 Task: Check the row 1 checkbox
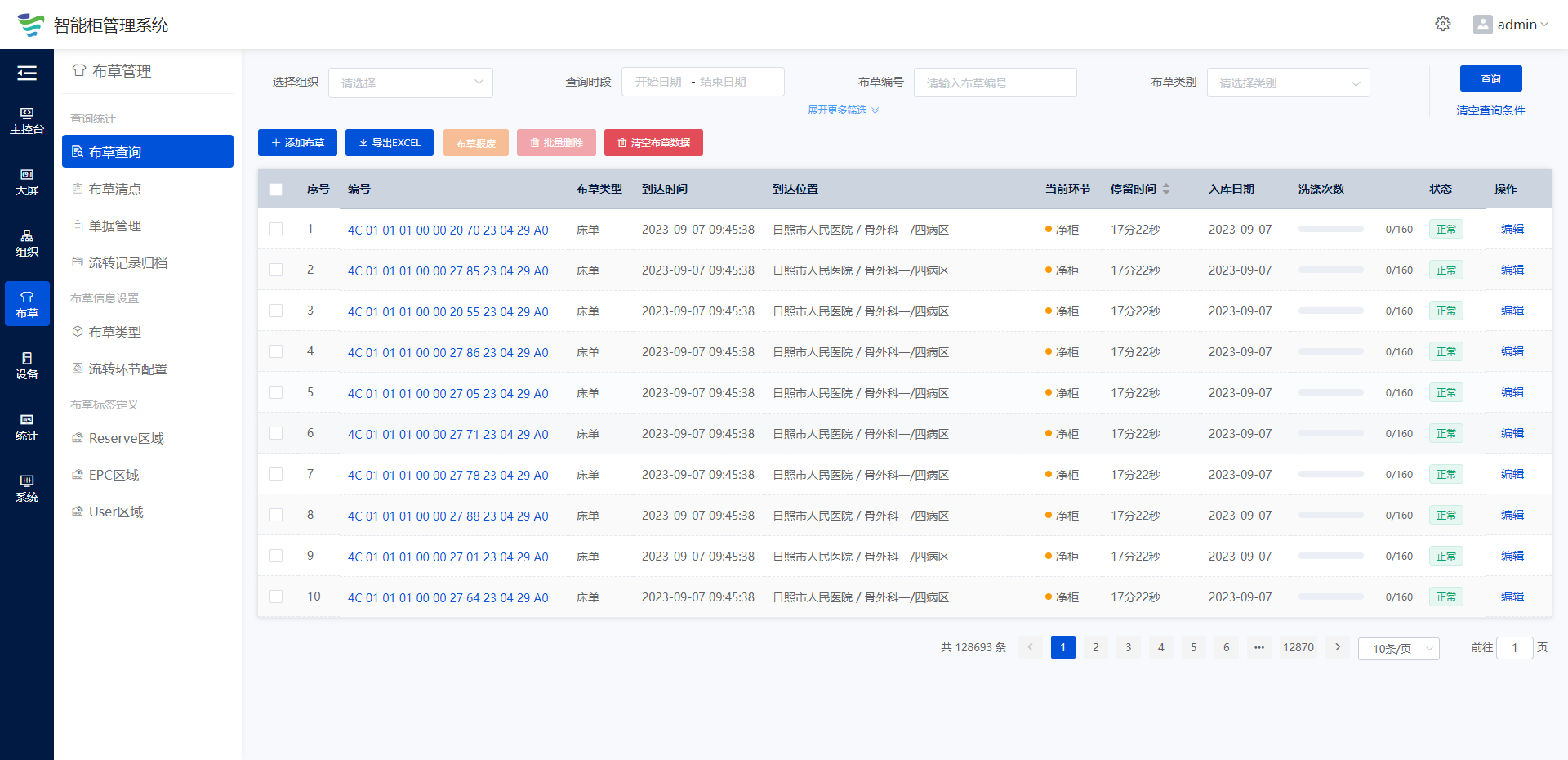pos(276,229)
